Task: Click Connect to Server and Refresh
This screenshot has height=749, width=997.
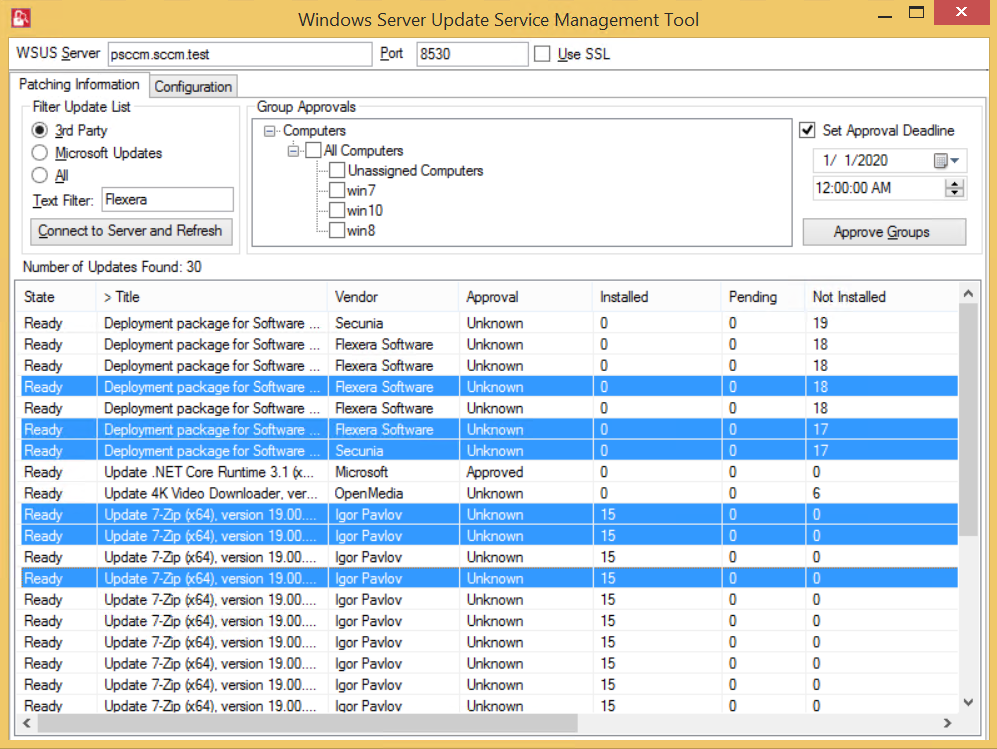Action: (x=130, y=231)
